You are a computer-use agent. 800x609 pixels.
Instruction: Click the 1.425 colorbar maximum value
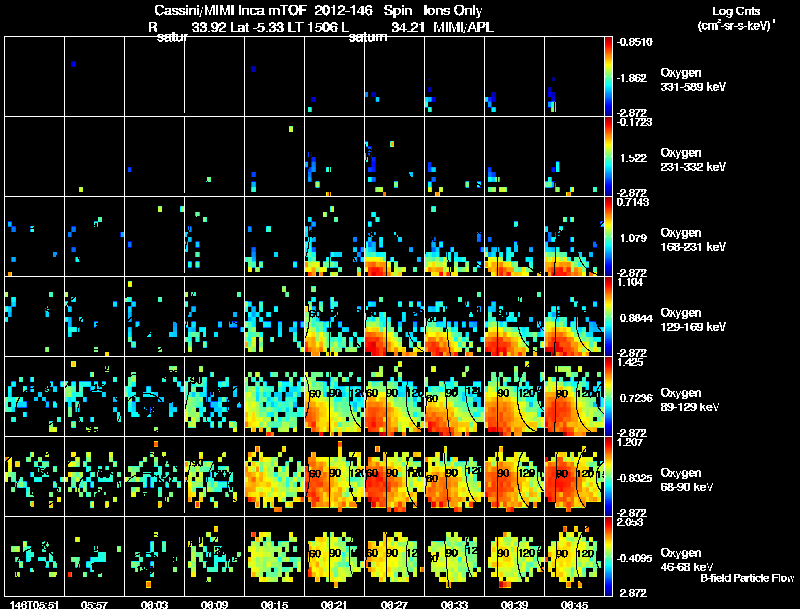coord(631,363)
